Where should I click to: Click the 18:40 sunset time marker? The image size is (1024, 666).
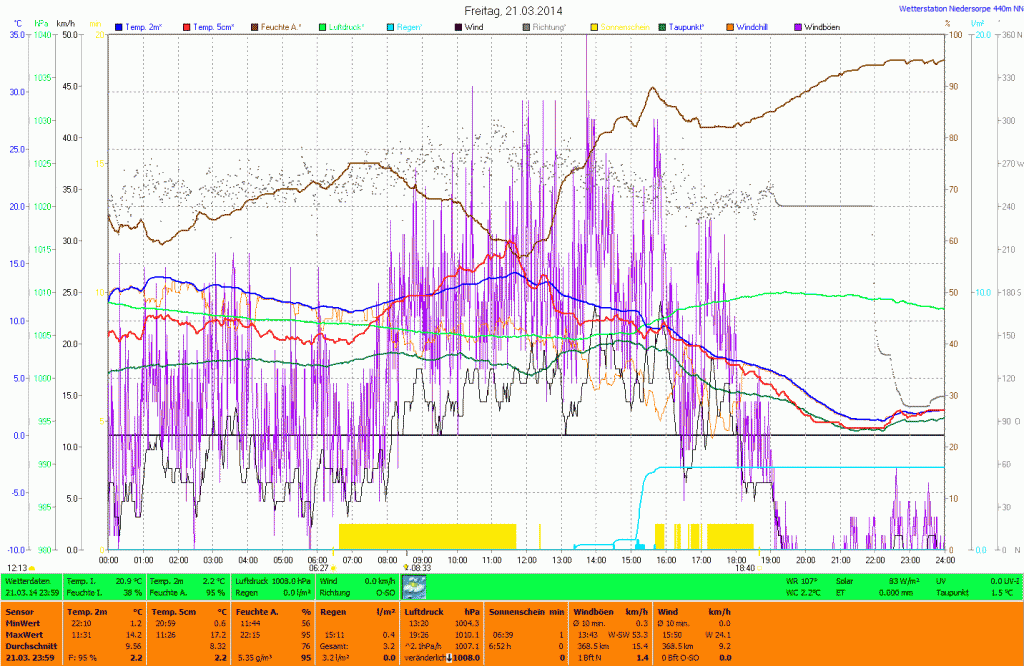point(744,567)
